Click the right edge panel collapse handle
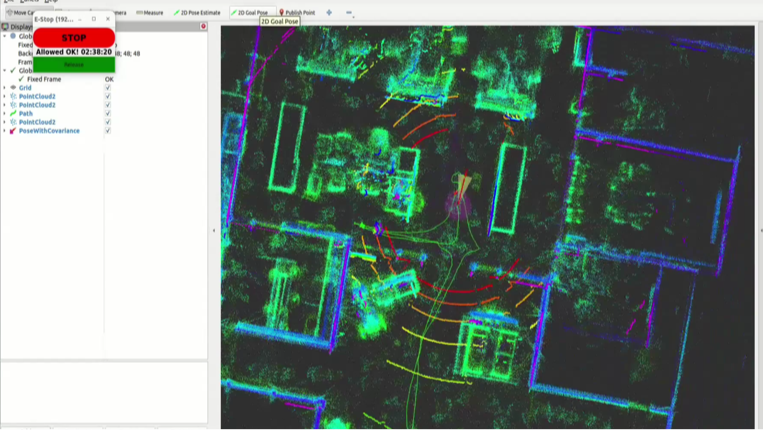The width and height of the screenshot is (763, 430). point(761,230)
